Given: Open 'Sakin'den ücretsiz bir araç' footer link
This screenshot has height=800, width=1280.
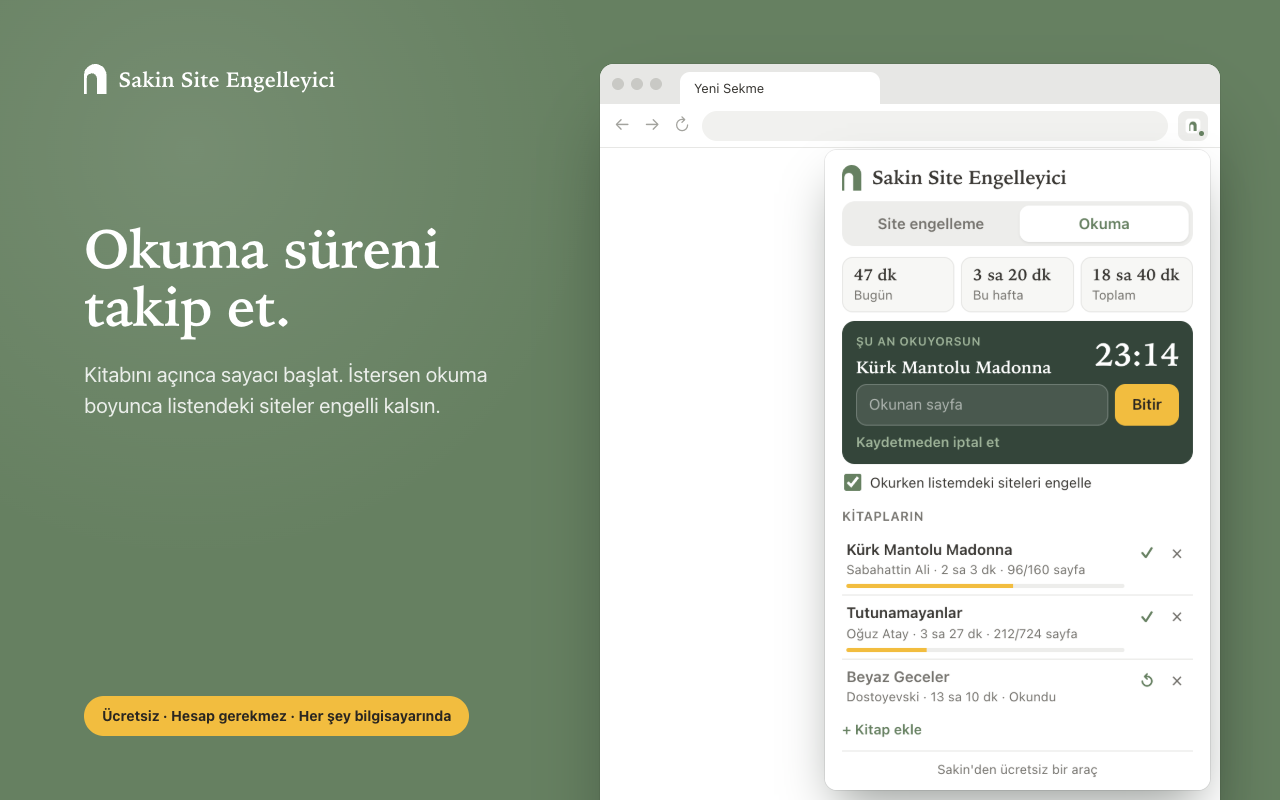Looking at the screenshot, I should pyautogui.click(x=1017, y=770).
